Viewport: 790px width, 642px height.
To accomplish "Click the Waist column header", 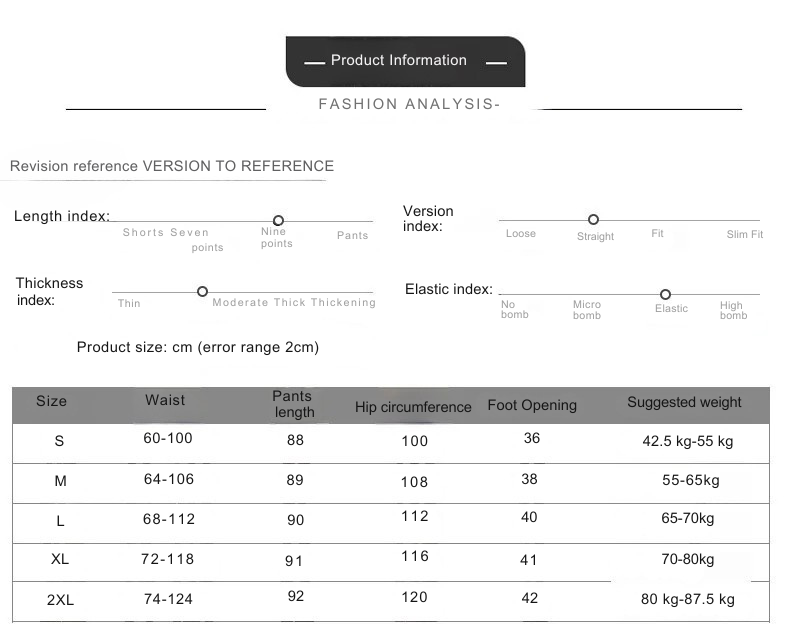I will (x=165, y=400).
